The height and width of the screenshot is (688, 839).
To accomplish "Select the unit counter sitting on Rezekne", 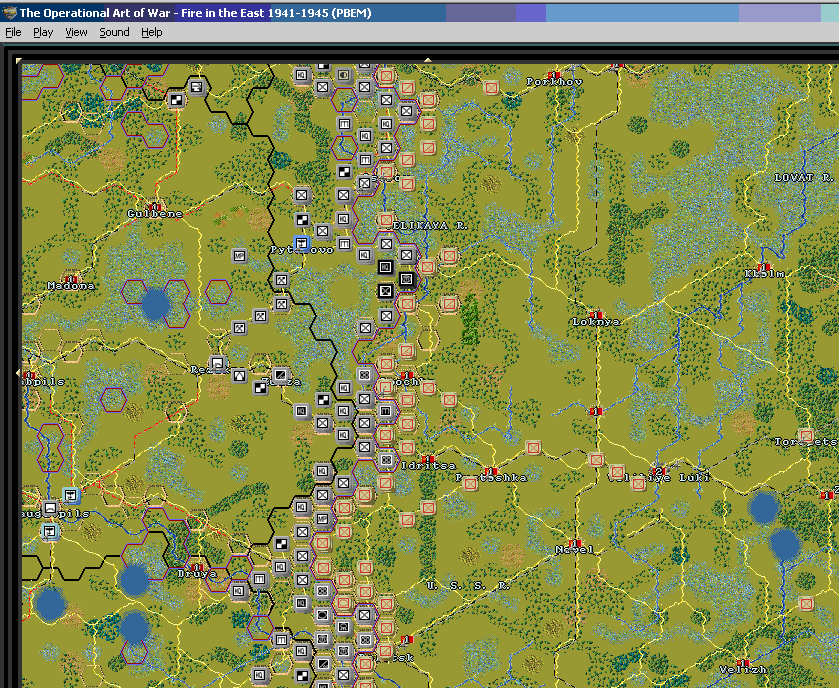I will [x=218, y=364].
